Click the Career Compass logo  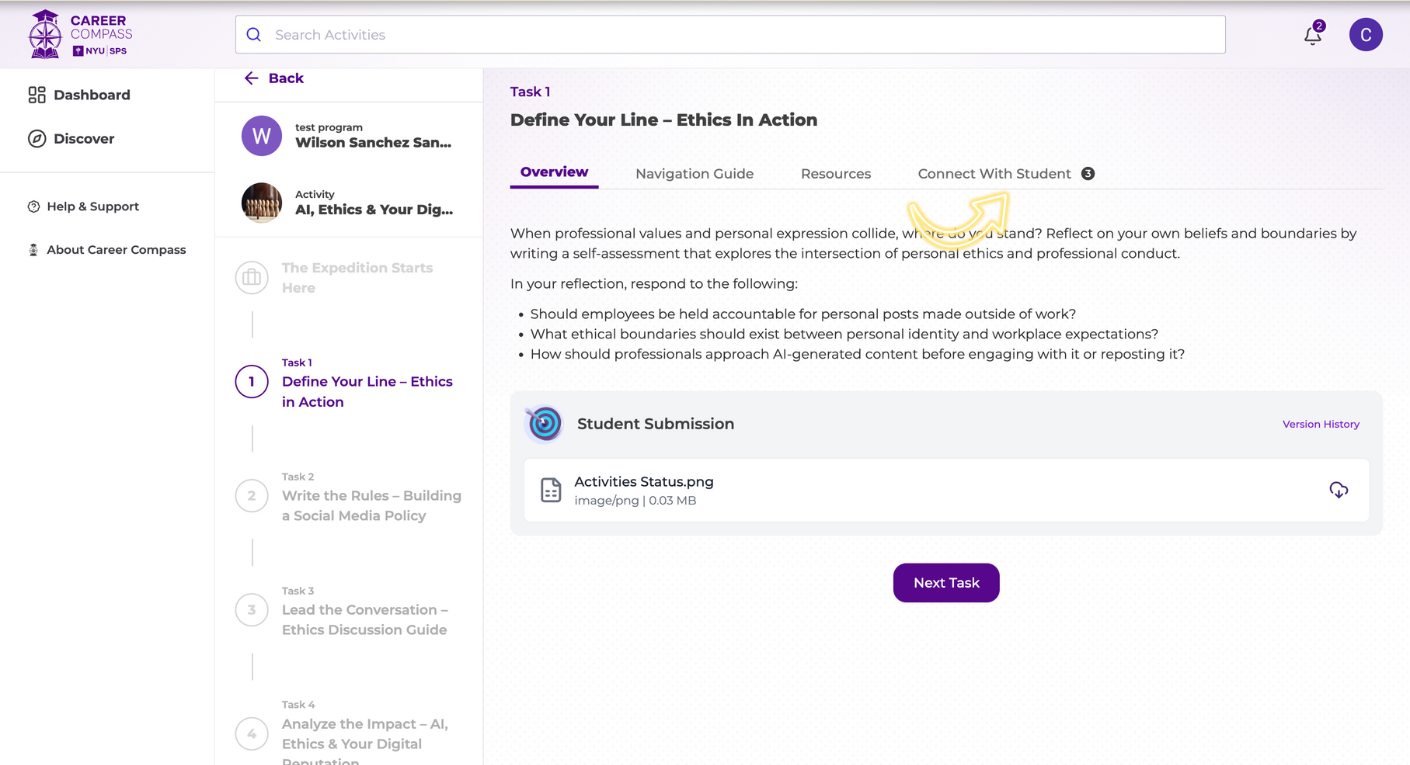point(80,34)
